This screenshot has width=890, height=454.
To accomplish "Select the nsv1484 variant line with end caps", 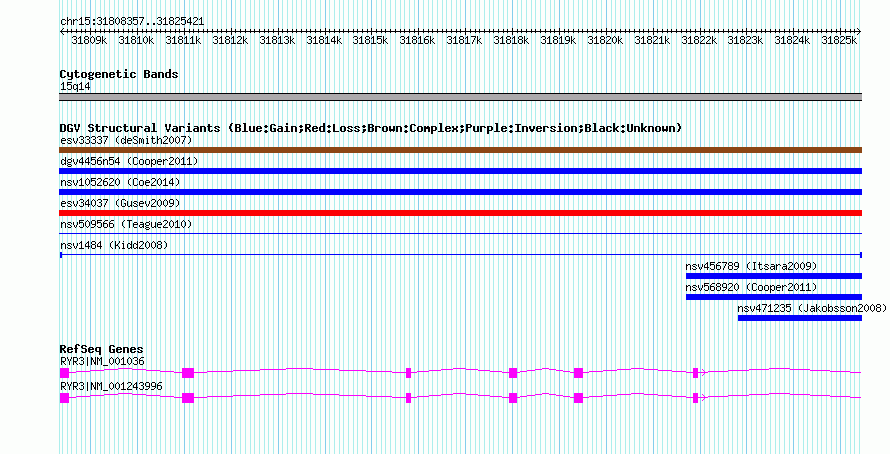I will coord(460,255).
